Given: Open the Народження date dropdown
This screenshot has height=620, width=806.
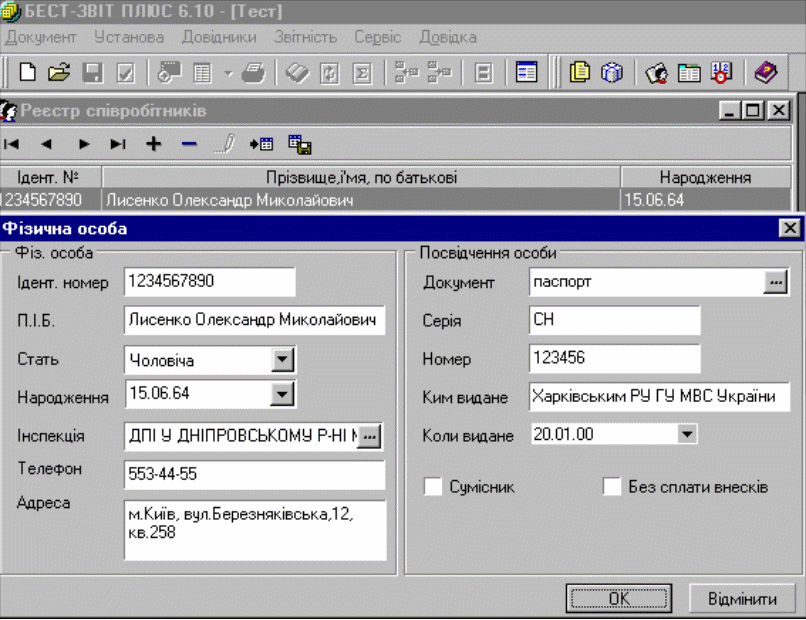Looking at the screenshot, I should [284, 394].
